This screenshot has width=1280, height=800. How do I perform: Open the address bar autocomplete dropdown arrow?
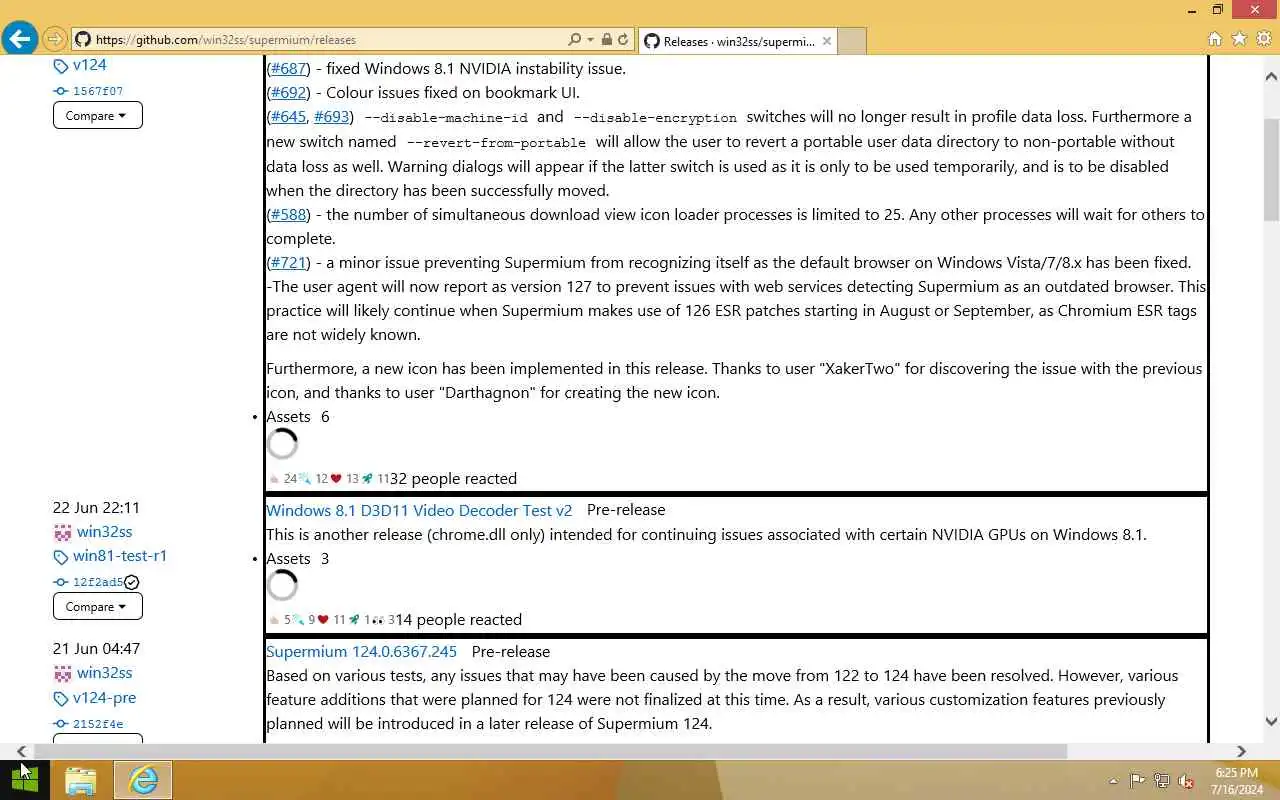pos(590,40)
